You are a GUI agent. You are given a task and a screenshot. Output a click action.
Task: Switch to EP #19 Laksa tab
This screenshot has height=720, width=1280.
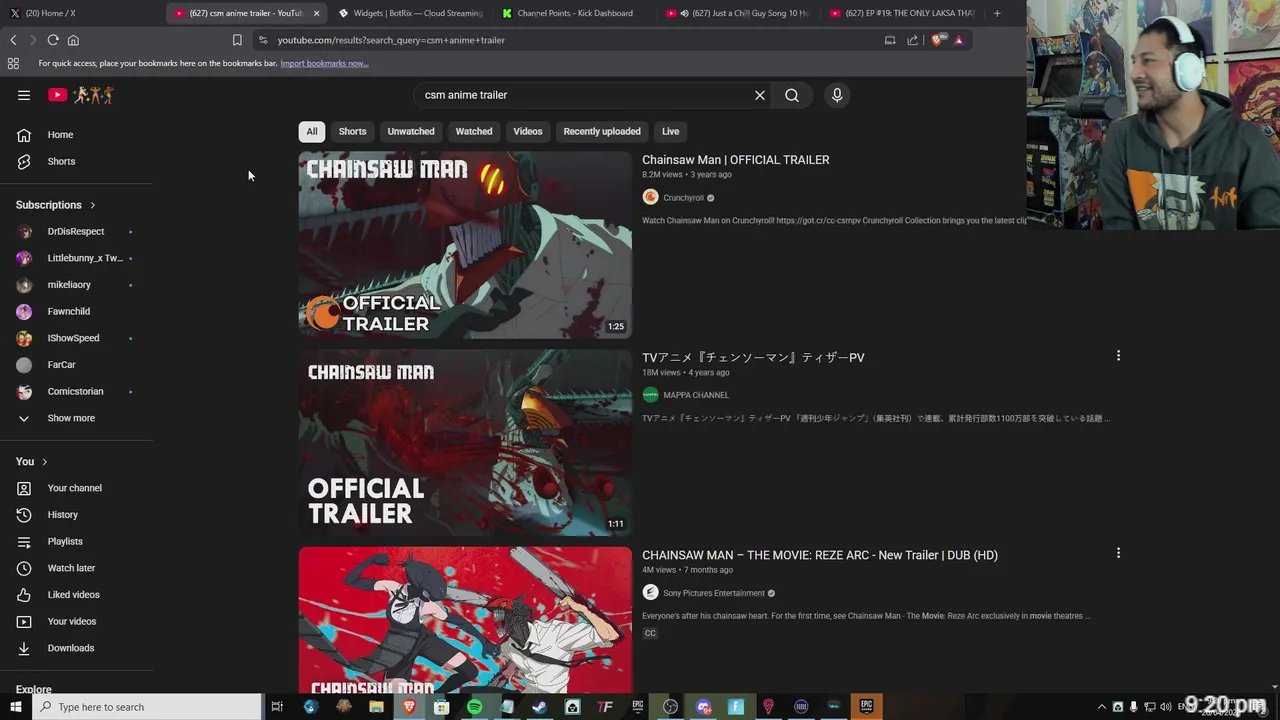(902, 13)
